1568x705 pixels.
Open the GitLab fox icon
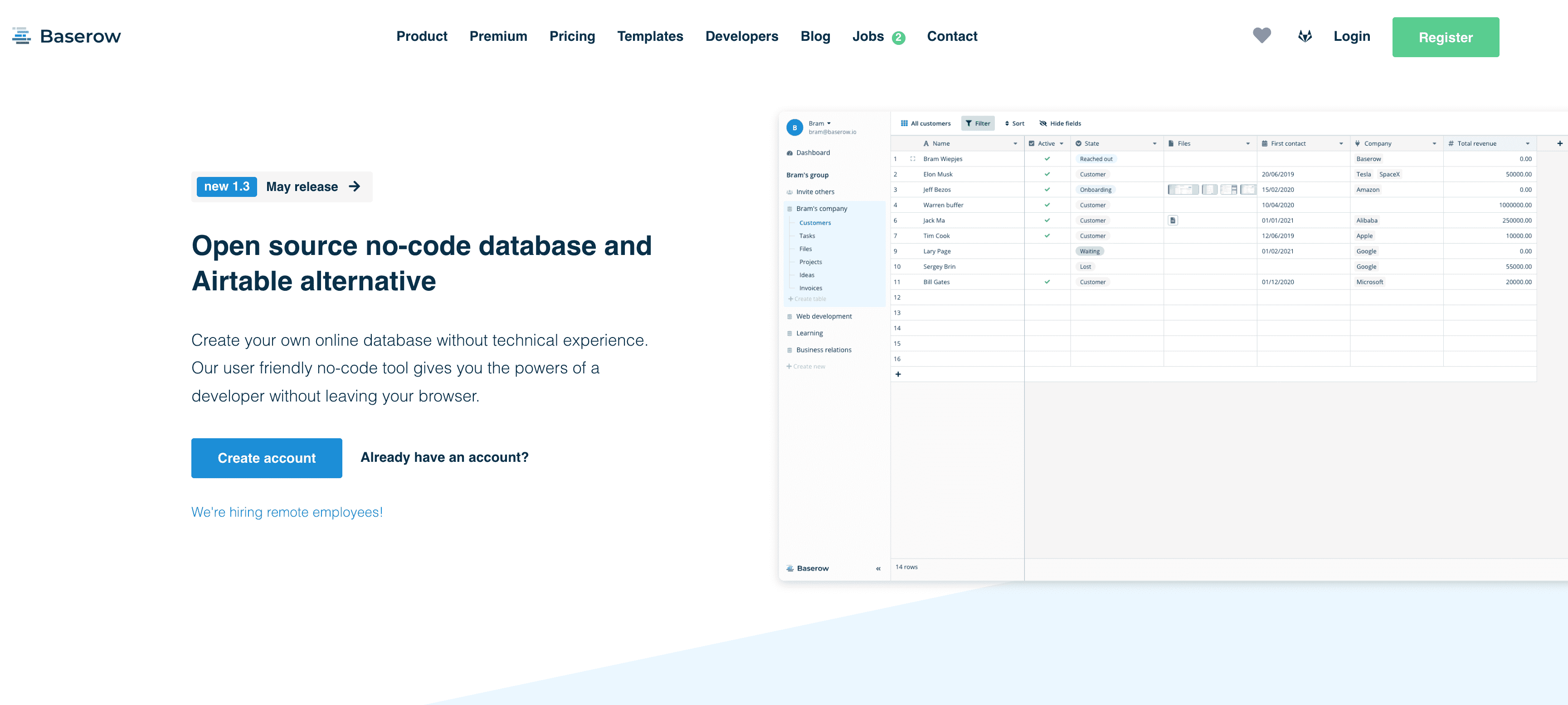pyautogui.click(x=1305, y=36)
